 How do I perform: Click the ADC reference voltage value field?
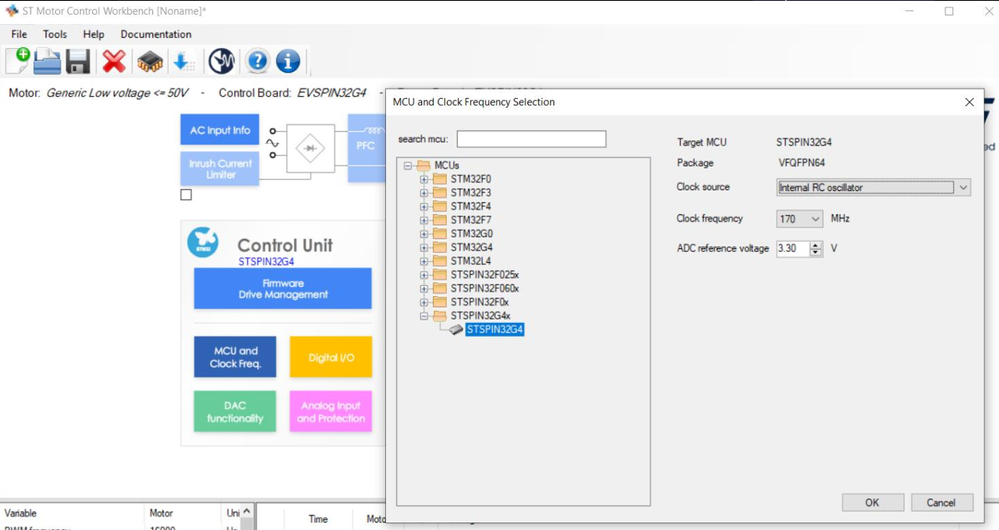(793, 248)
